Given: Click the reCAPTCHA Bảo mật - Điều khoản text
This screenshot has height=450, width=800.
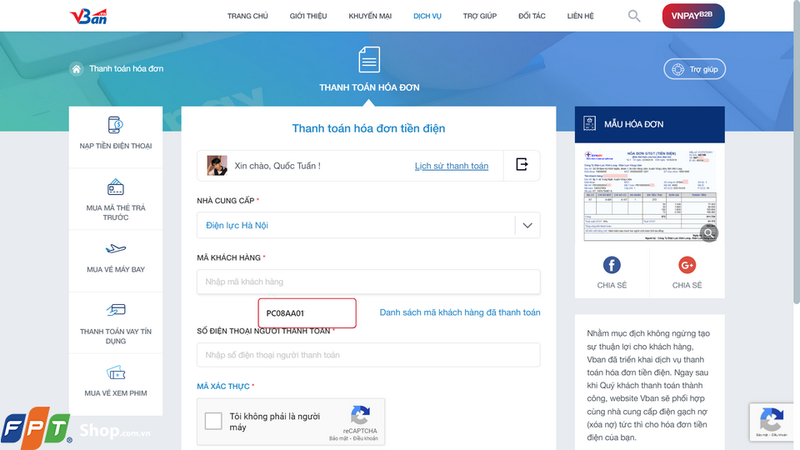Looking at the screenshot, I should pos(353,438).
